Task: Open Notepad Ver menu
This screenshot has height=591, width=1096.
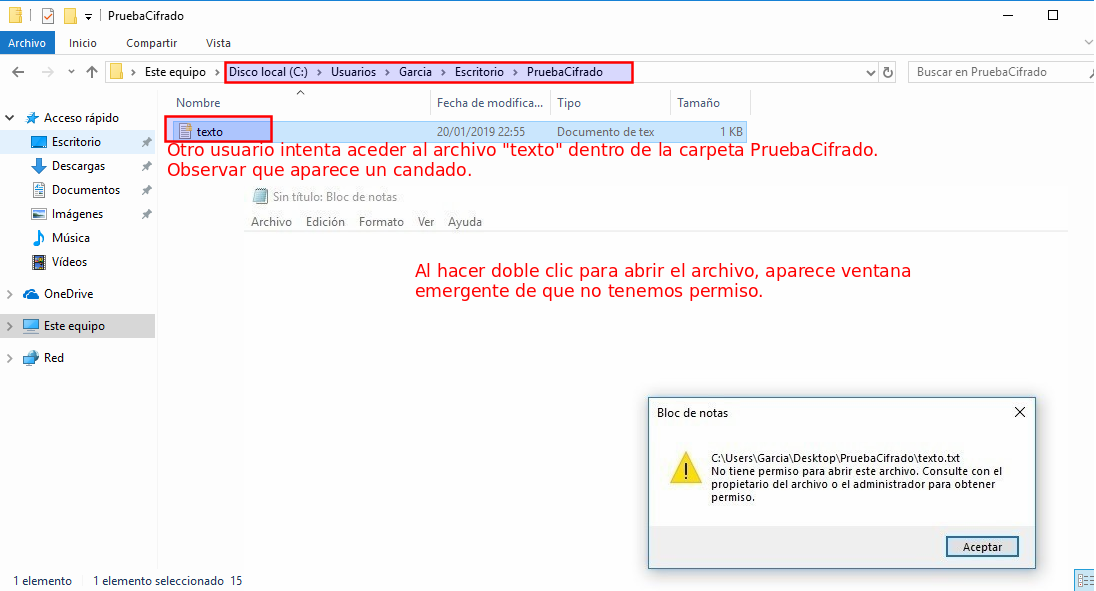Action: coord(426,222)
